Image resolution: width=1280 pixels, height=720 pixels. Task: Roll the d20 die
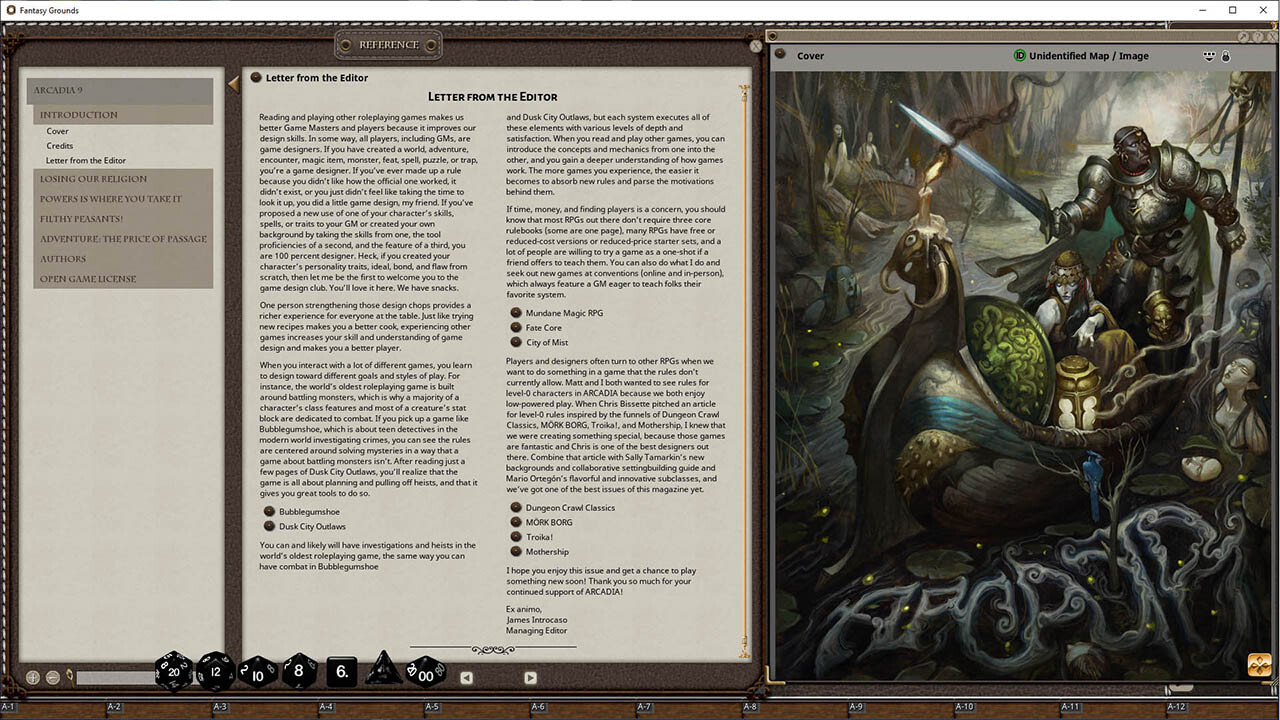point(174,671)
